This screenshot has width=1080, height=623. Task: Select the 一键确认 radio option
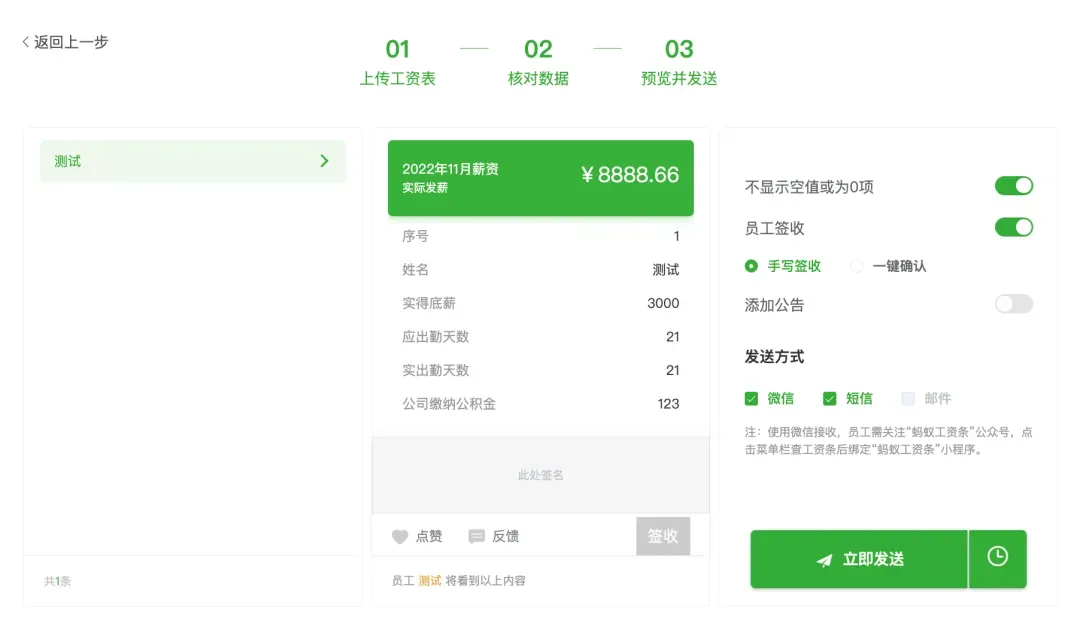coord(856,266)
